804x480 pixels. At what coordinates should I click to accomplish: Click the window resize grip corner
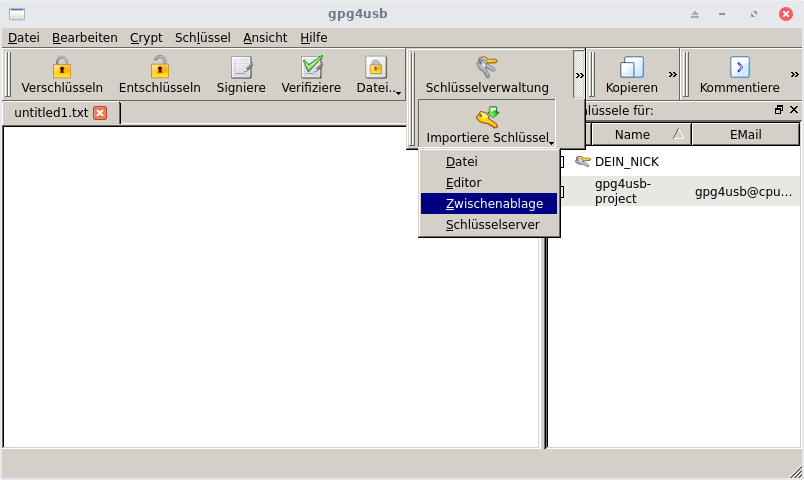click(x=796, y=472)
